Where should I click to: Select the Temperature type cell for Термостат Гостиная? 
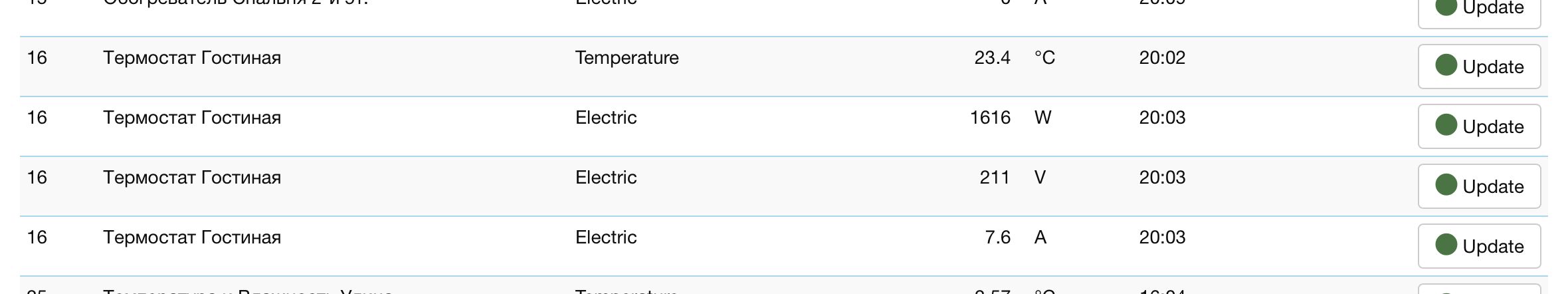coord(627,58)
